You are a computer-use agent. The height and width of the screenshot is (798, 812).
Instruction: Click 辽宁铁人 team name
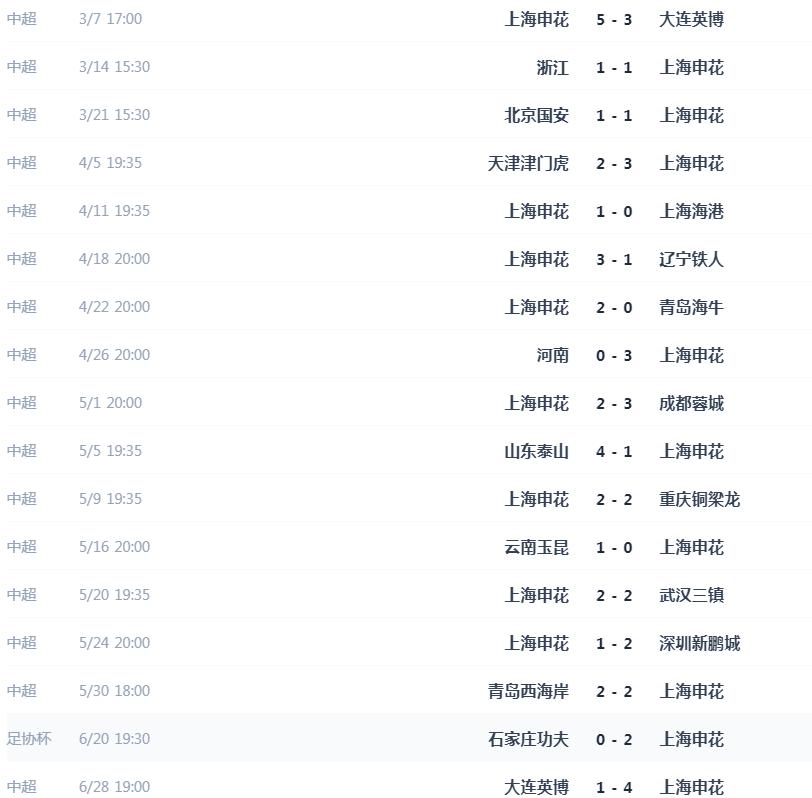click(691, 259)
